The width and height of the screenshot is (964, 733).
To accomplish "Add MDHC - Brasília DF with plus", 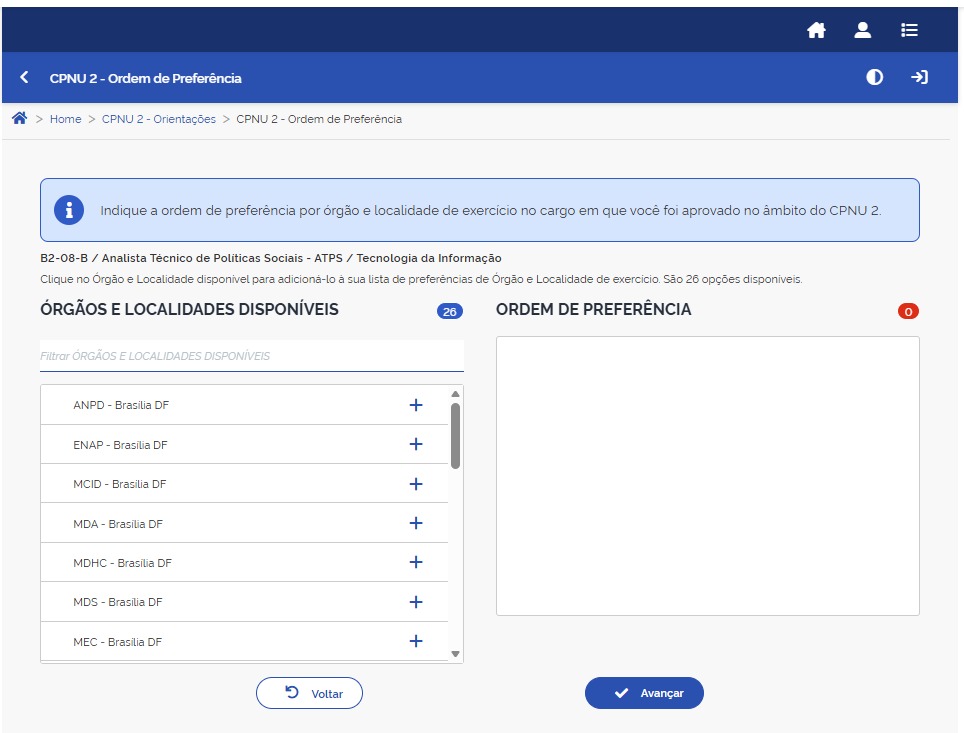I will (x=416, y=562).
